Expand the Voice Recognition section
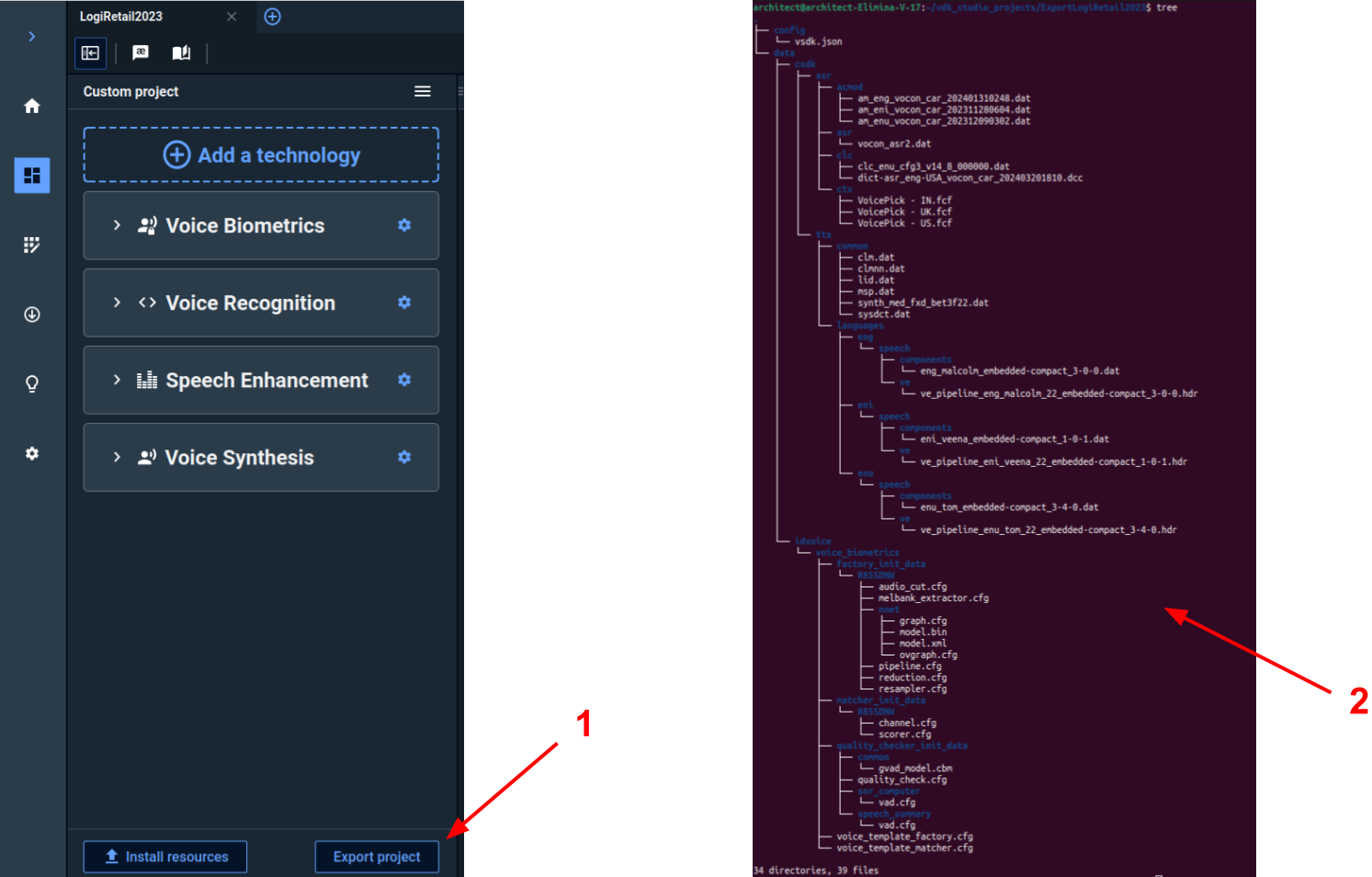 (x=117, y=302)
